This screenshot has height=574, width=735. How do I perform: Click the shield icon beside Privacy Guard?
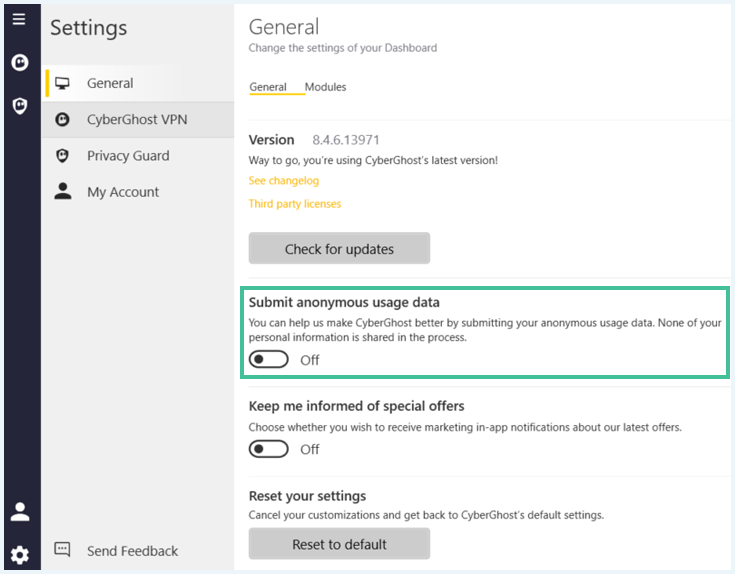click(62, 156)
